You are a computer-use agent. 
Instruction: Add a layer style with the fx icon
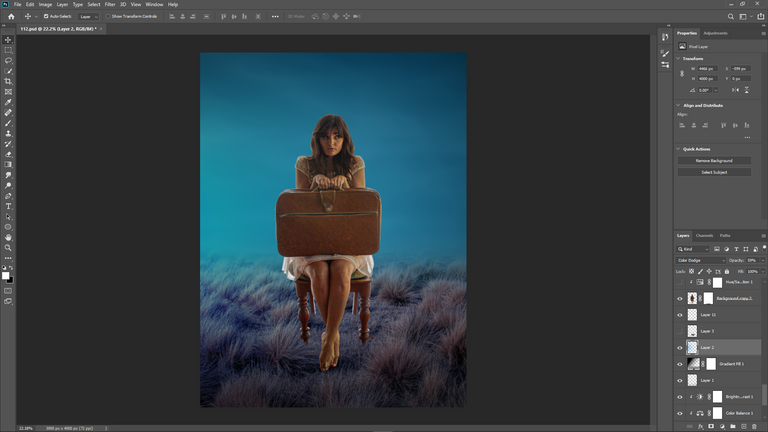[x=700, y=427]
